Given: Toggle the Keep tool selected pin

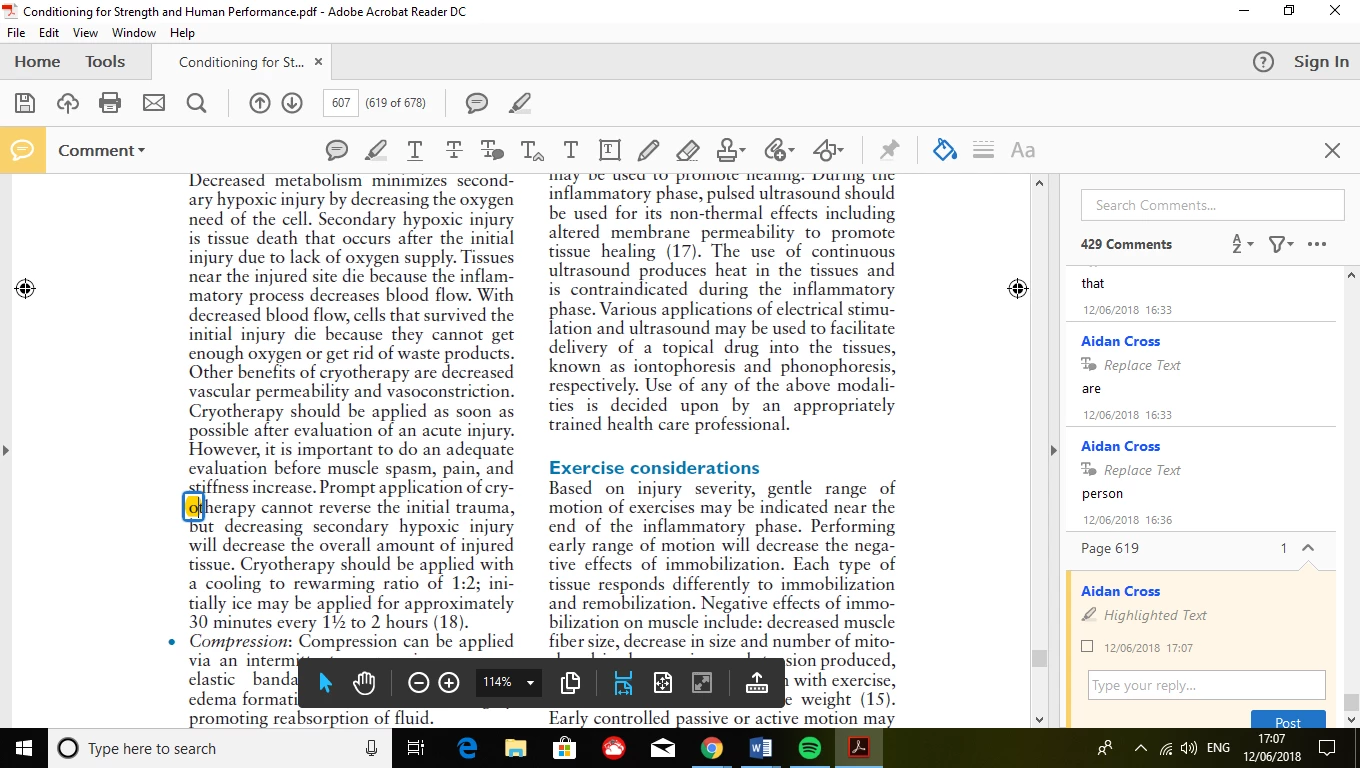Looking at the screenshot, I should coord(889,150).
